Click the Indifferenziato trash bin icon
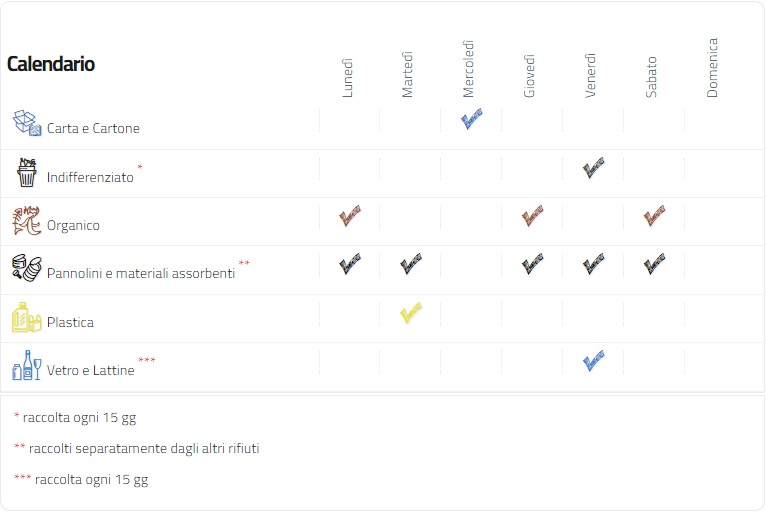This screenshot has height=514, width=766. tap(27, 172)
